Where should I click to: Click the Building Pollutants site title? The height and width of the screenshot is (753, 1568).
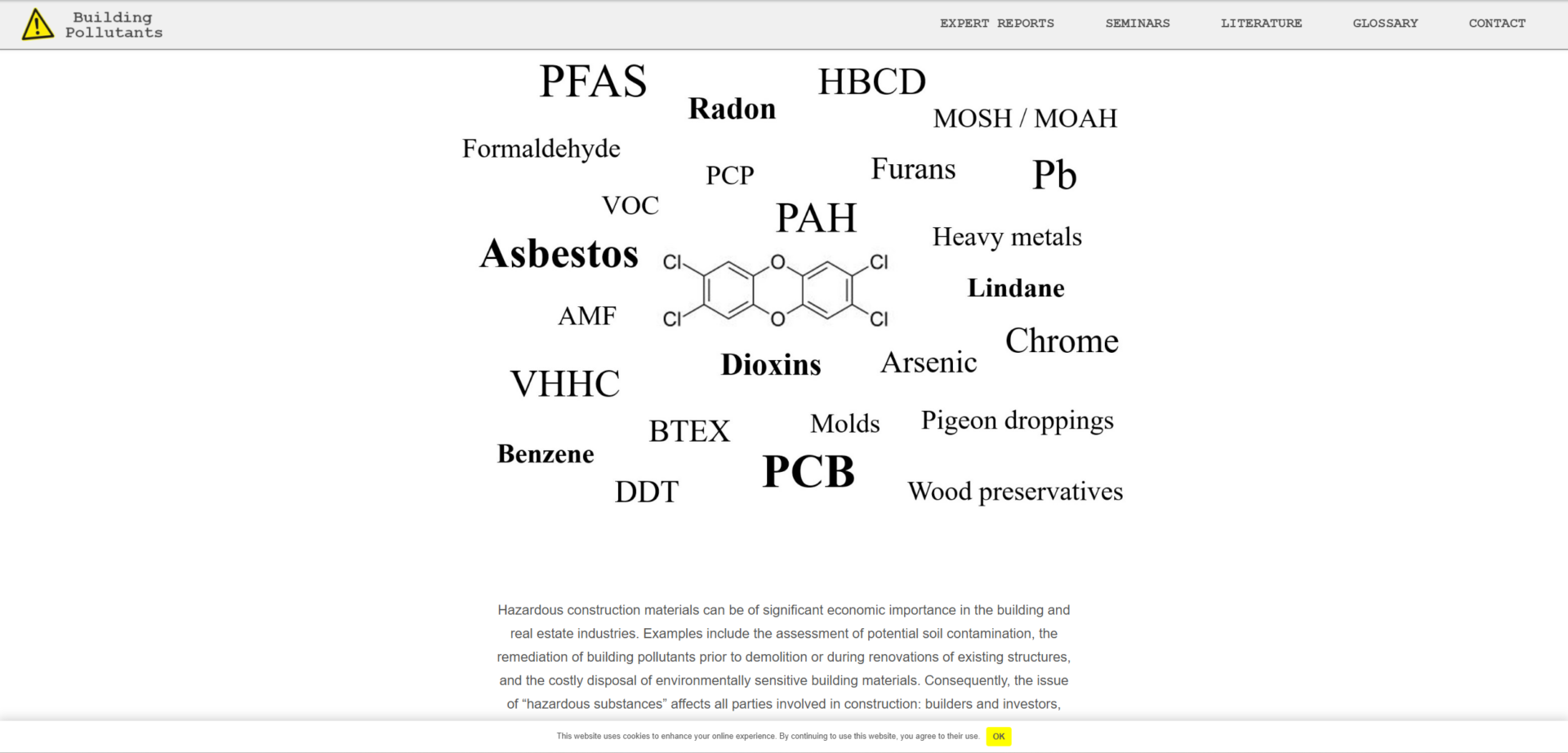click(x=114, y=25)
